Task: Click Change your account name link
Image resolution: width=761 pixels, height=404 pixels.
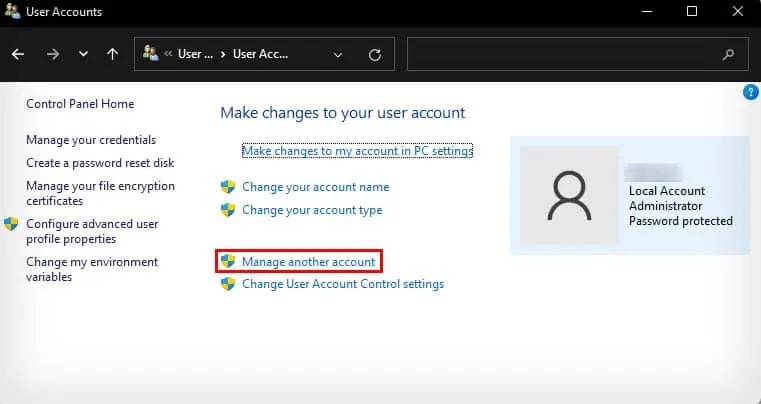Action: click(x=315, y=187)
